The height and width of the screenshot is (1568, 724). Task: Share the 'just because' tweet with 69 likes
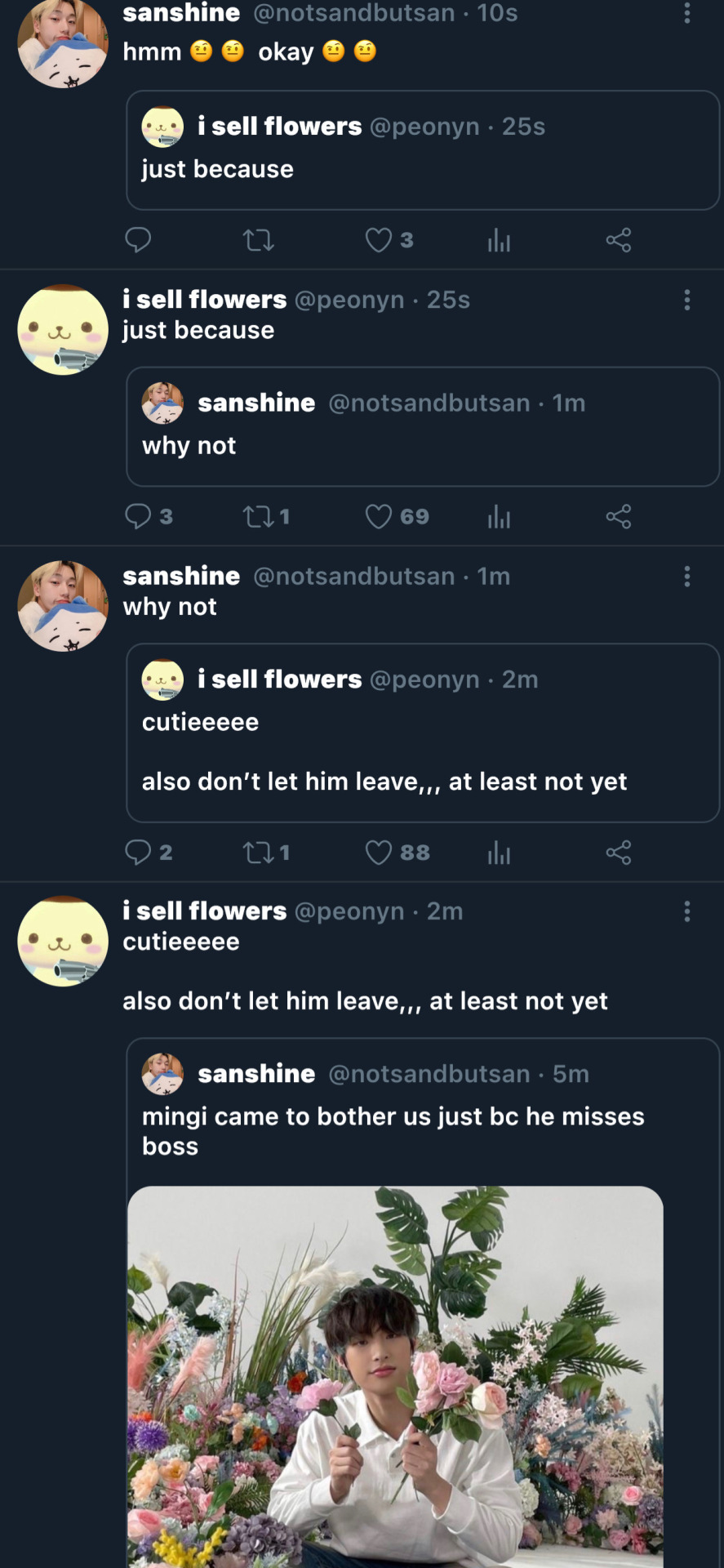click(x=618, y=516)
